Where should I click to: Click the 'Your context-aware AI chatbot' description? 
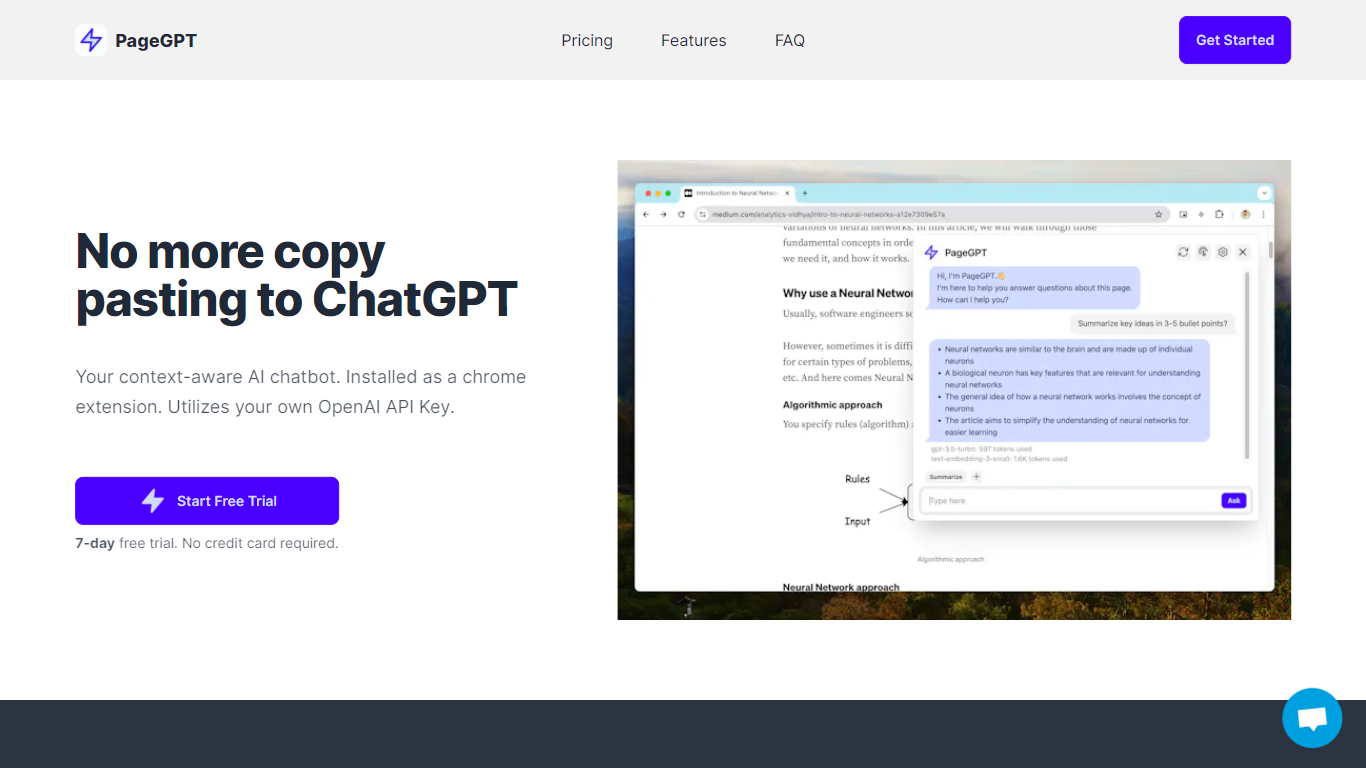(301, 392)
